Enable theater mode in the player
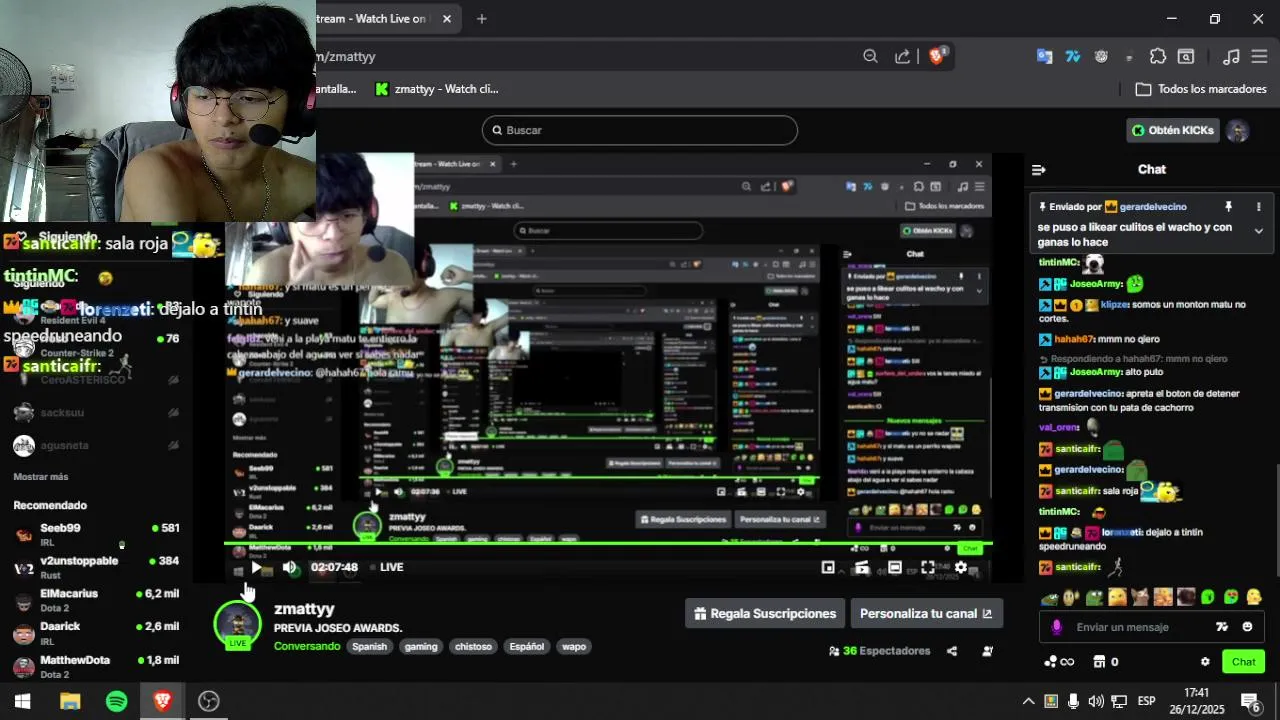 (x=895, y=567)
